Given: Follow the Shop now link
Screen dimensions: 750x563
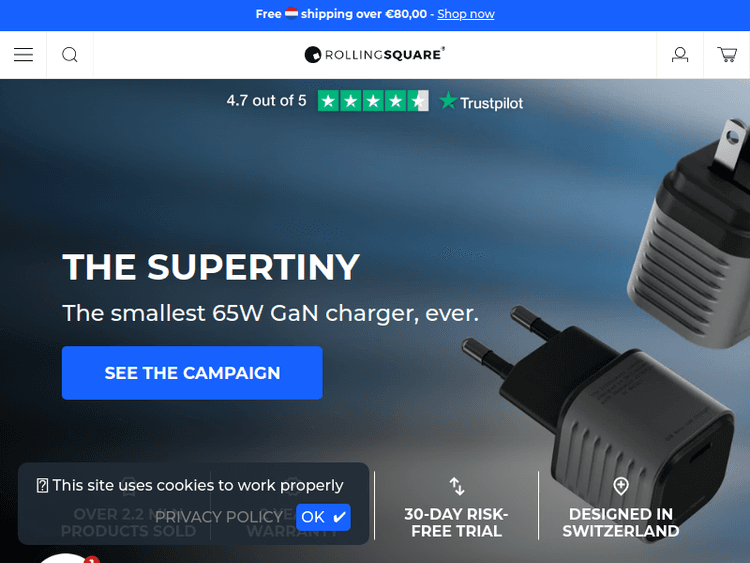Looking at the screenshot, I should pos(466,14).
